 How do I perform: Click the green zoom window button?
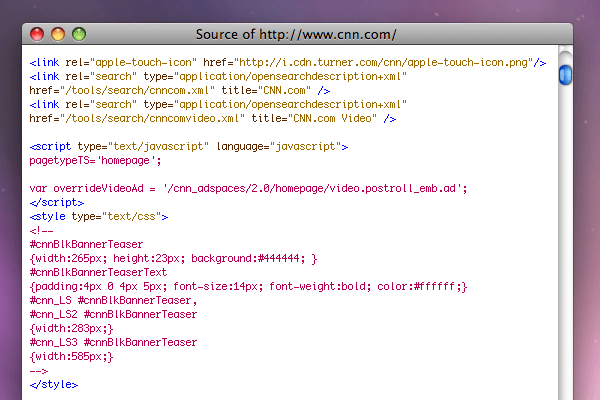[79, 34]
